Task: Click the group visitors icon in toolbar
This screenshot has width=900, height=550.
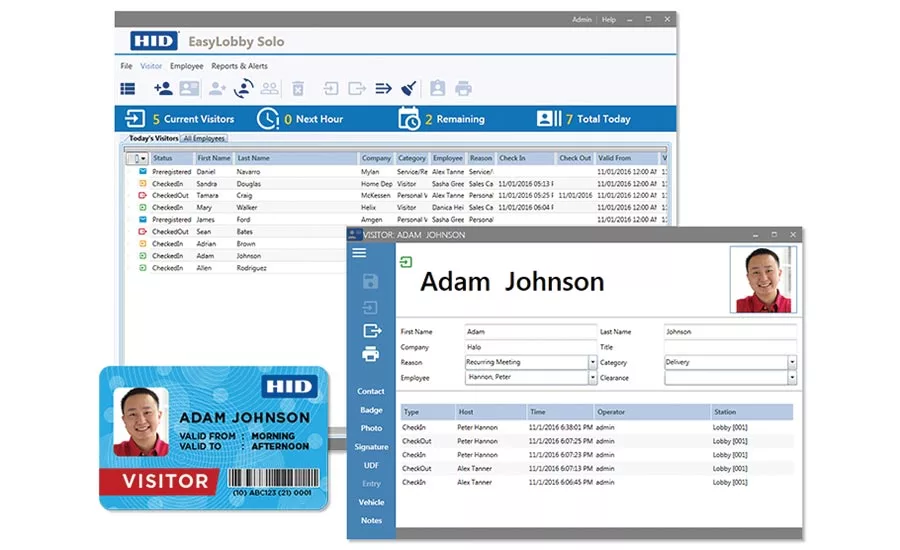Action: coord(269,88)
